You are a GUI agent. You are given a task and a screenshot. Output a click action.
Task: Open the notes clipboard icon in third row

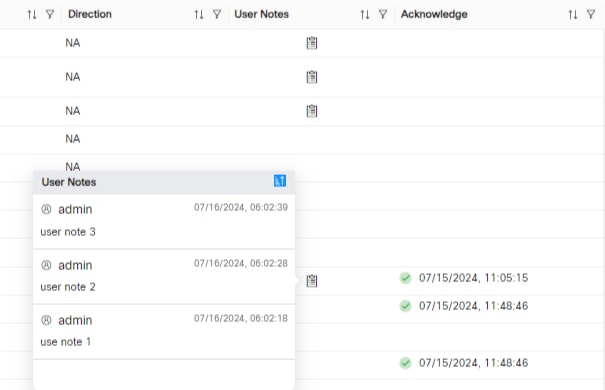[312, 111]
